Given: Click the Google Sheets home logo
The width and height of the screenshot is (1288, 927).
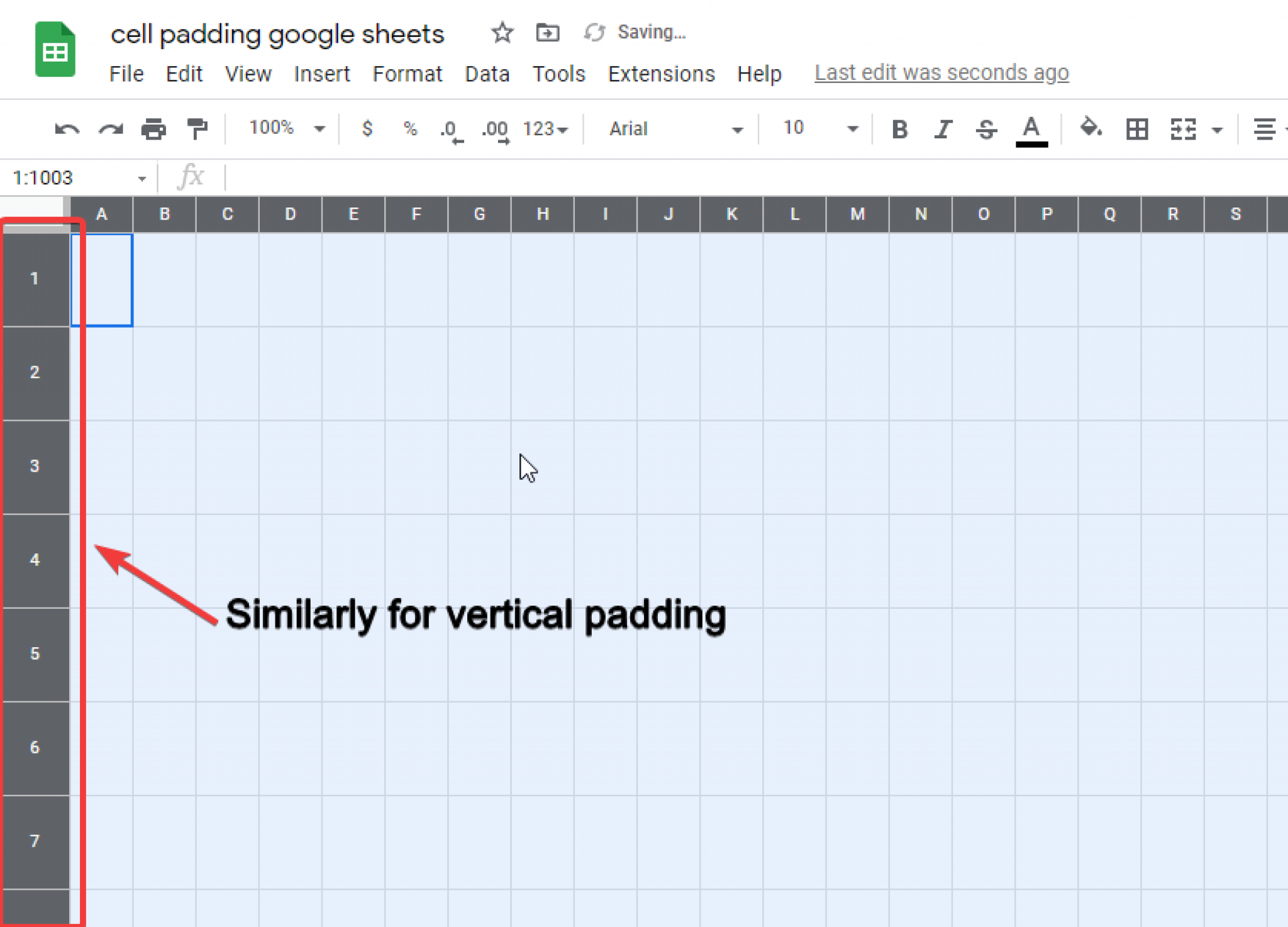Looking at the screenshot, I should pyautogui.click(x=55, y=49).
